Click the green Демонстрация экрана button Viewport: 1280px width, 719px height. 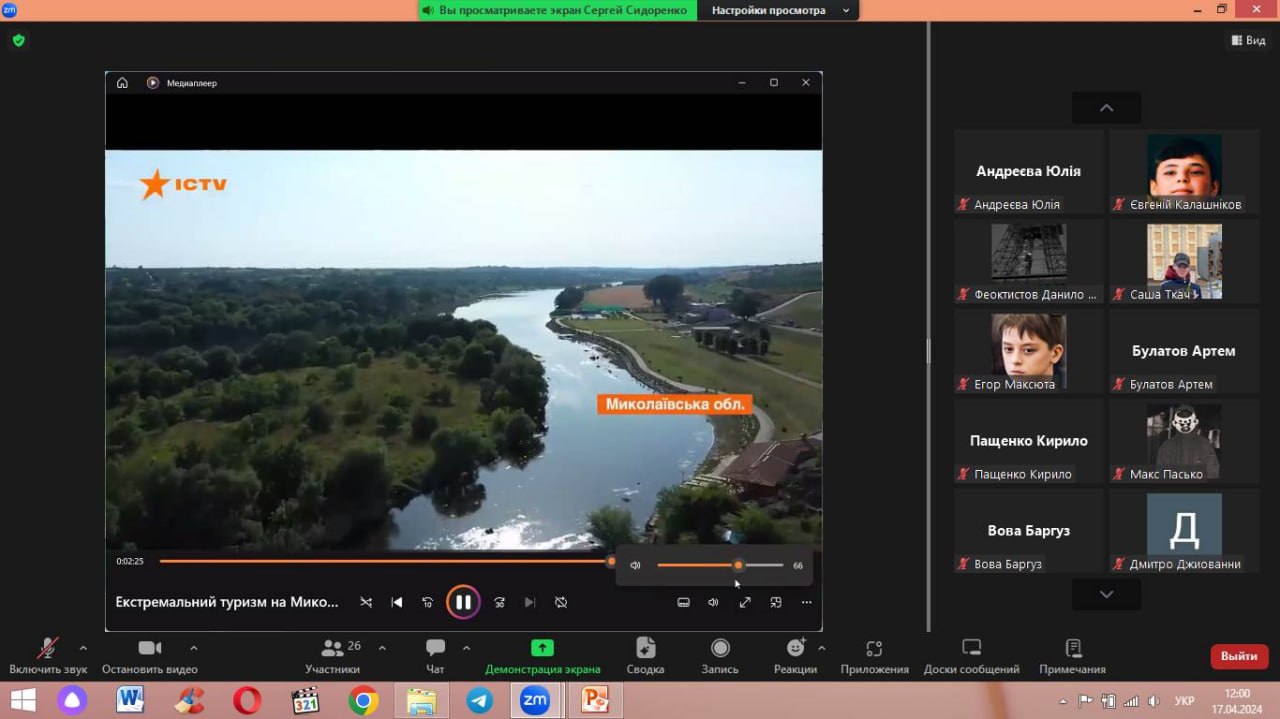click(x=542, y=656)
